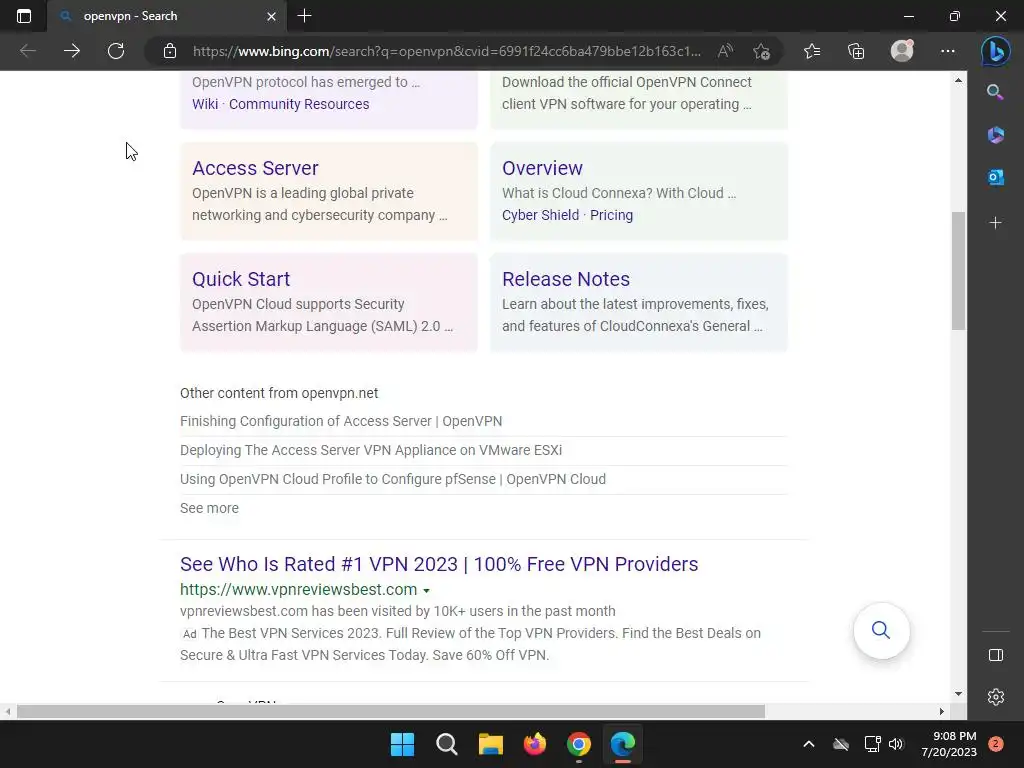This screenshot has width=1024, height=768.
Task: Open the Favorites list icon
Action: tap(812, 51)
